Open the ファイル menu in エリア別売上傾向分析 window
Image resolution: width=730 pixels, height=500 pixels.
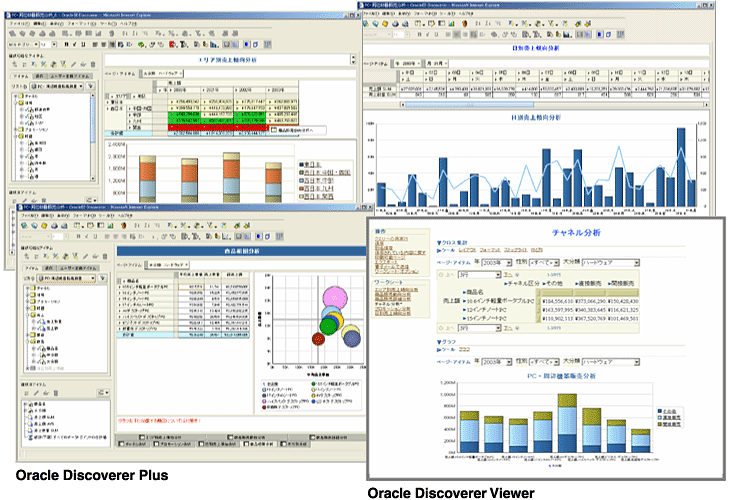(x=19, y=23)
